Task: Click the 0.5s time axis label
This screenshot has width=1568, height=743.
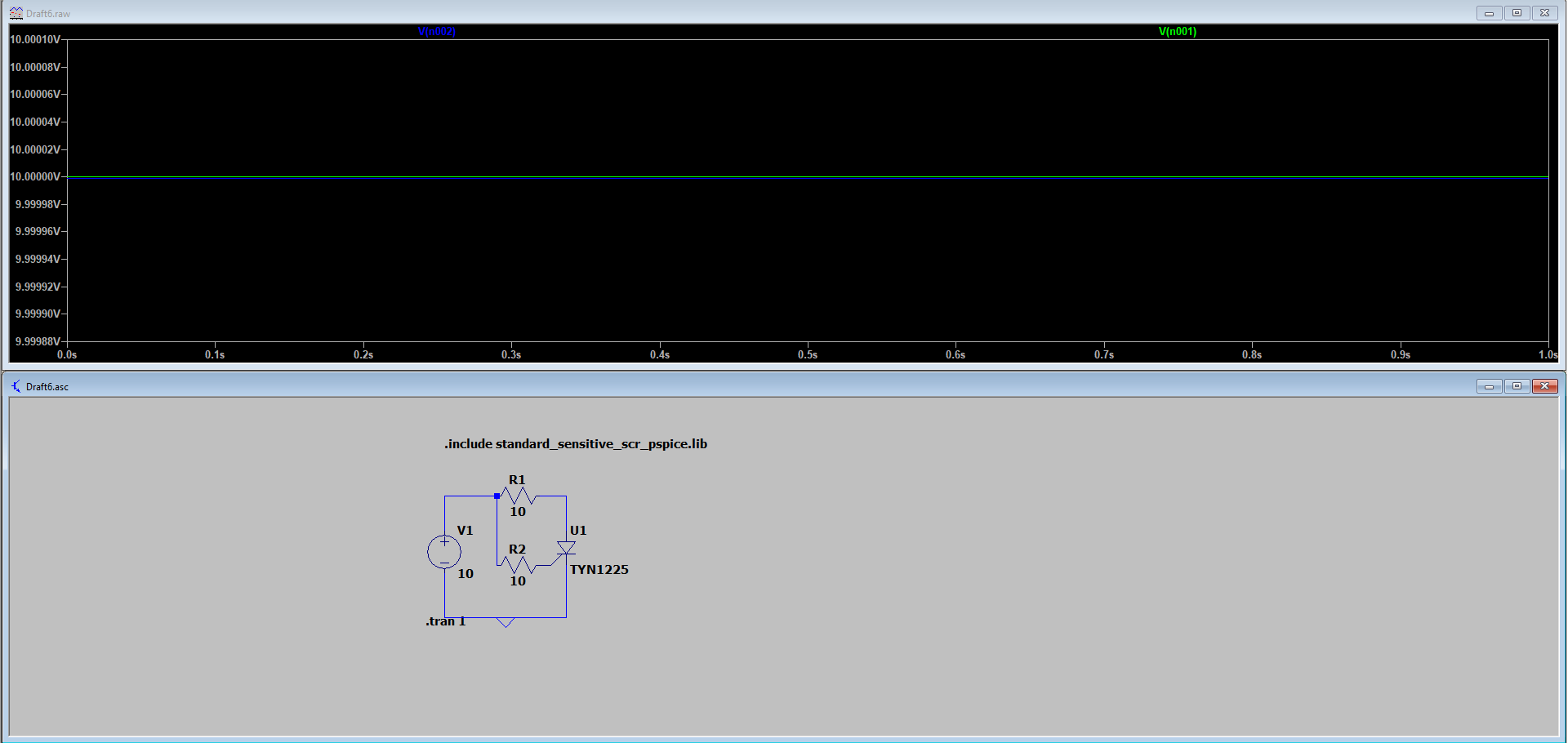Action: (x=808, y=354)
